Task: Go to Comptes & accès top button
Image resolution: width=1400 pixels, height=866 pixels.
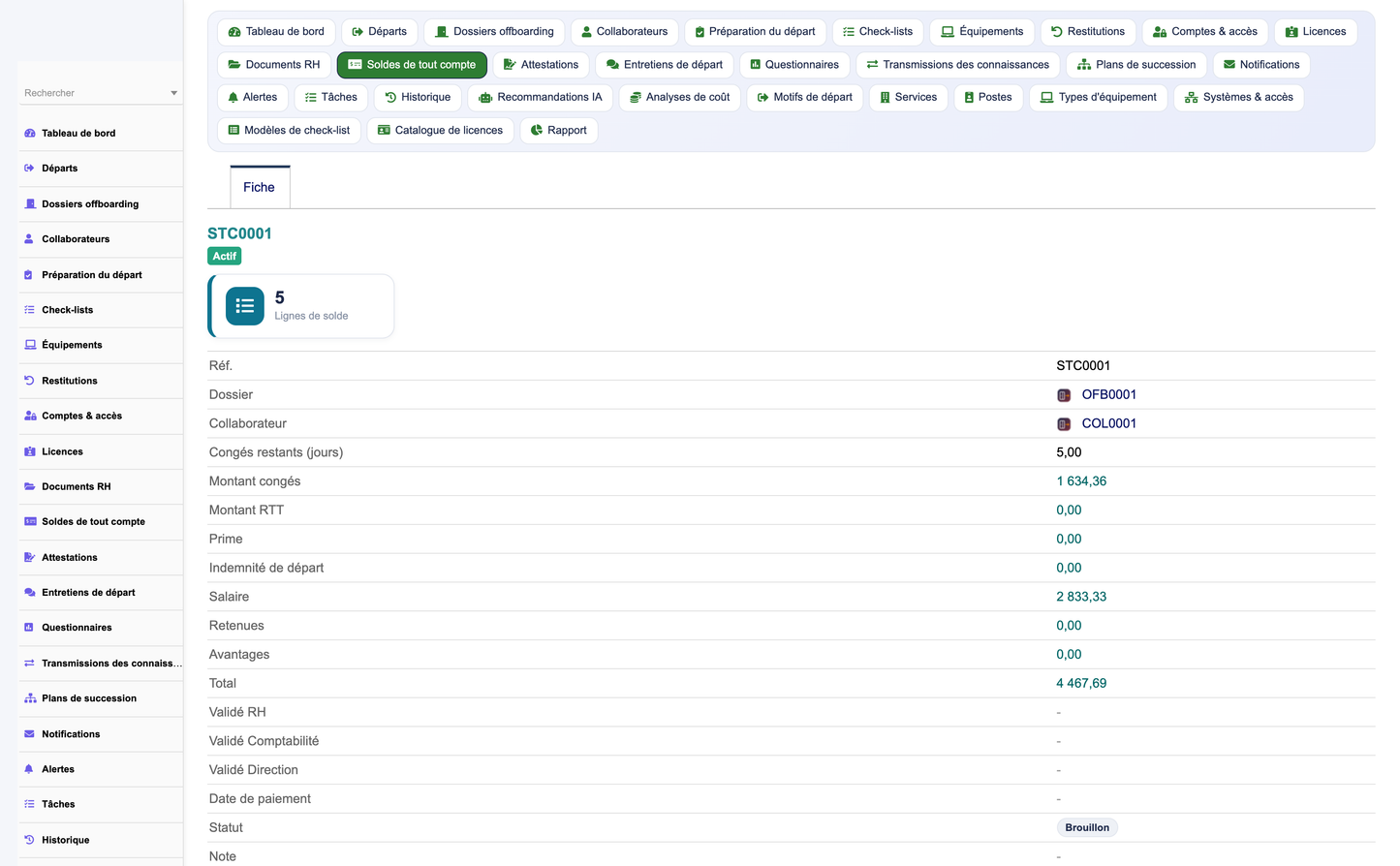Action: [x=1205, y=32]
